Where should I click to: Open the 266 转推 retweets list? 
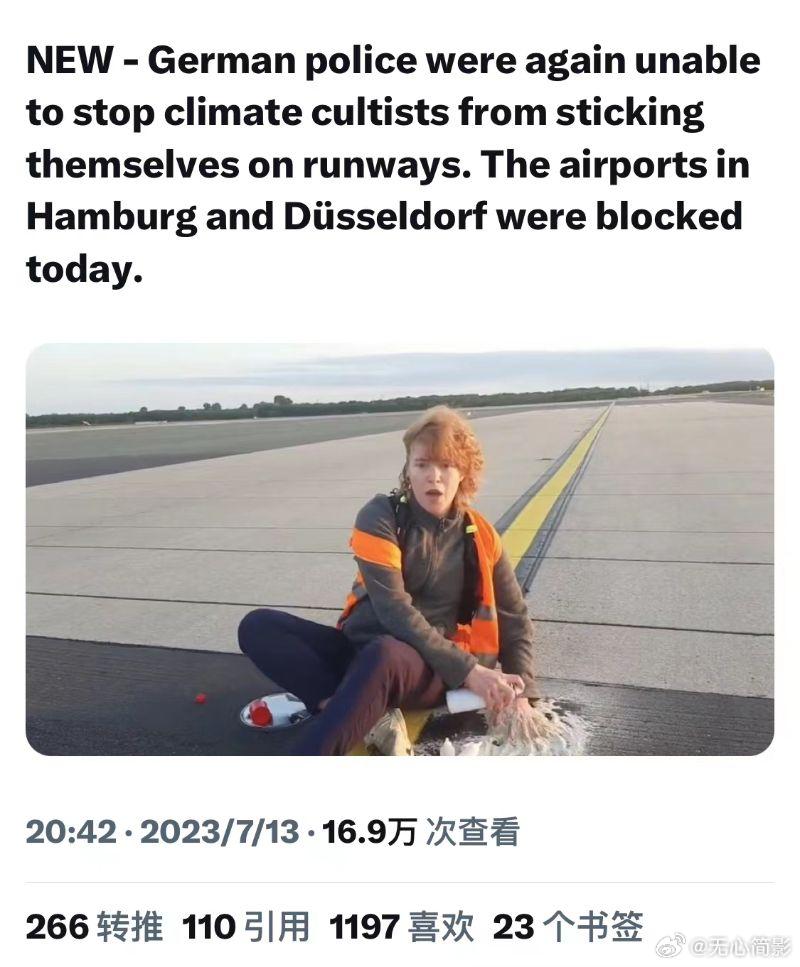pos(94,926)
